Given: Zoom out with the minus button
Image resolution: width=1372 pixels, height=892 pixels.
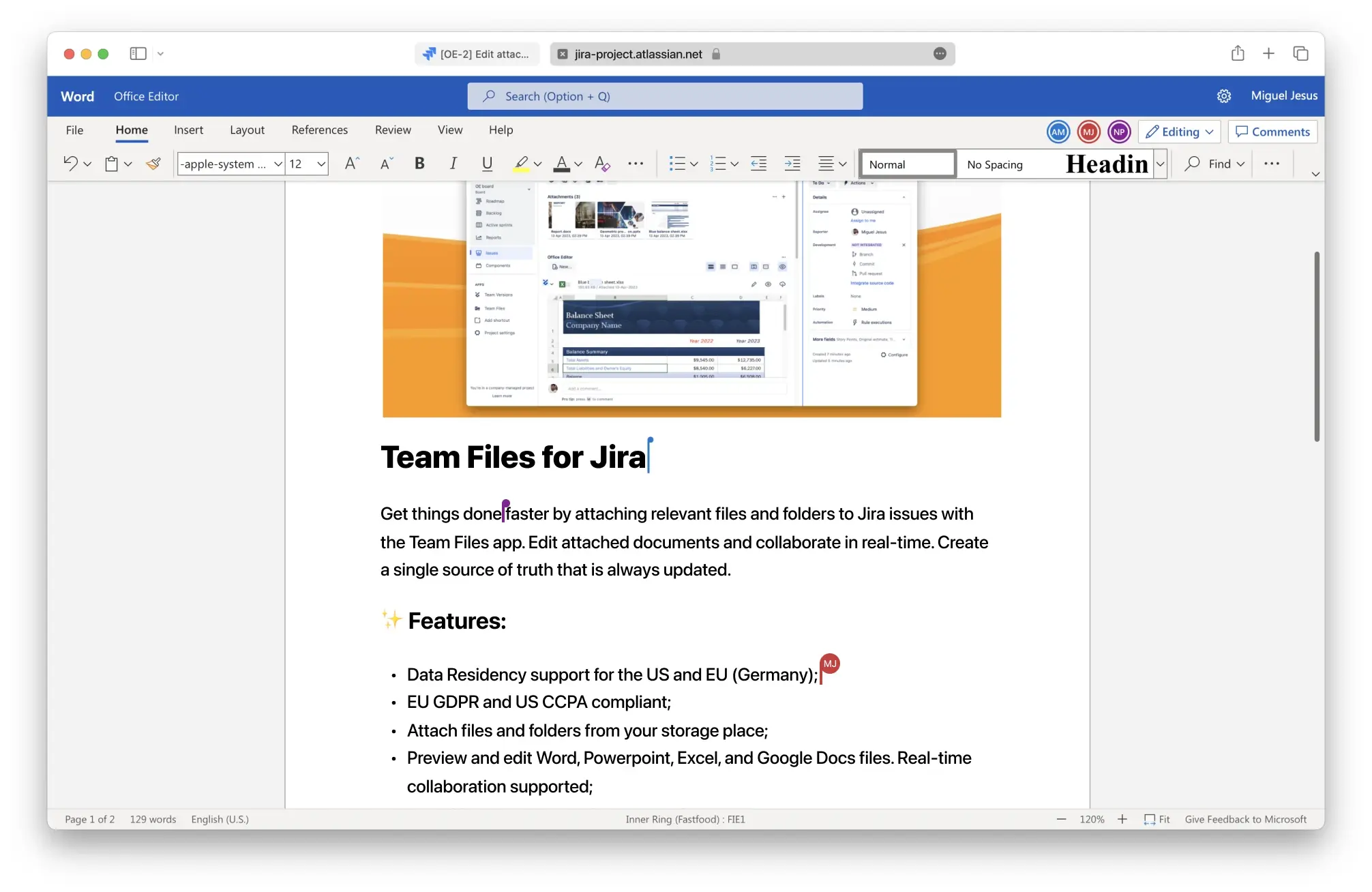Looking at the screenshot, I should point(1061,819).
